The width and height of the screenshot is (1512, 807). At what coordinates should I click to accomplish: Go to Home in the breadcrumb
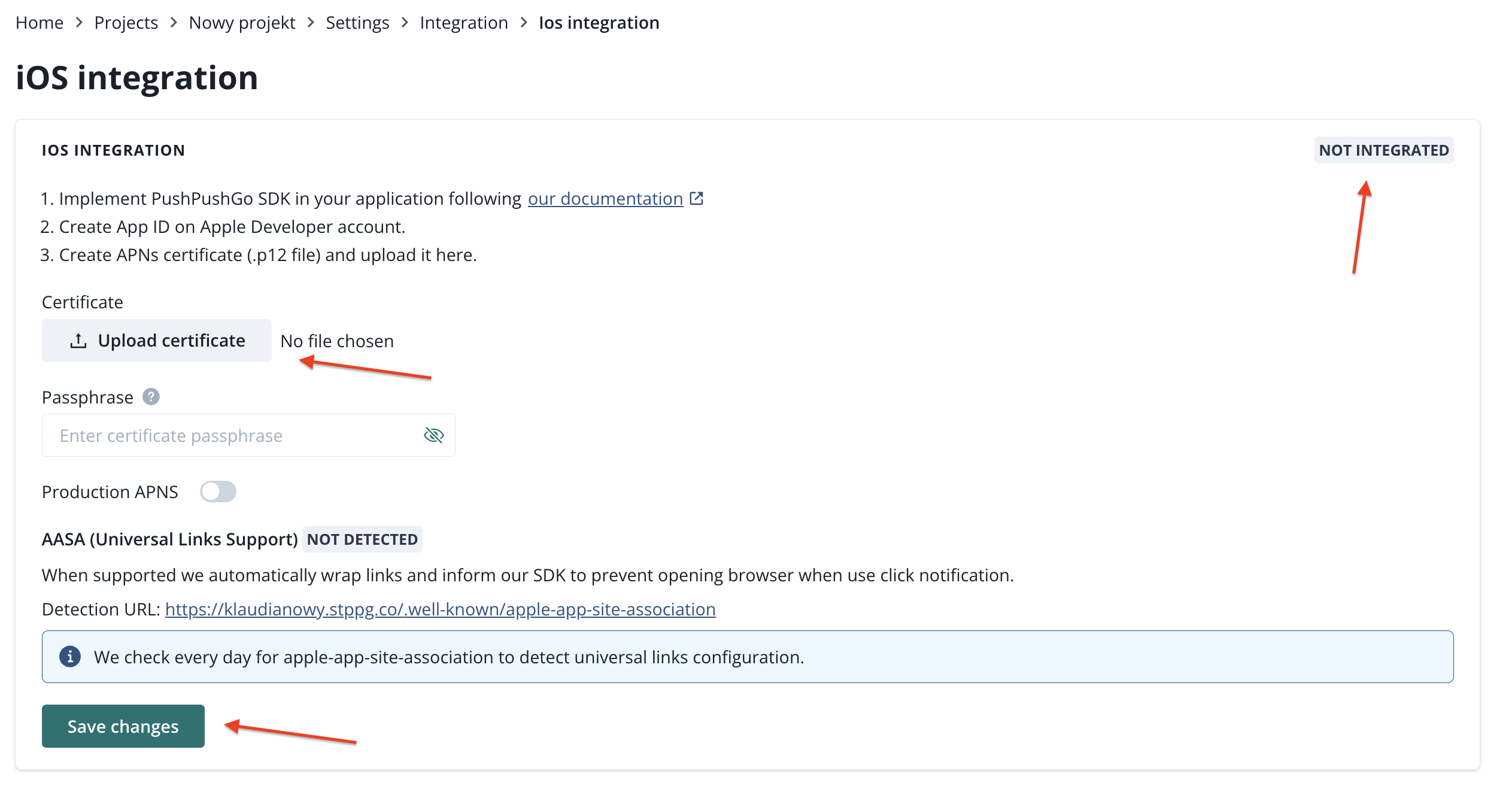[40, 23]
